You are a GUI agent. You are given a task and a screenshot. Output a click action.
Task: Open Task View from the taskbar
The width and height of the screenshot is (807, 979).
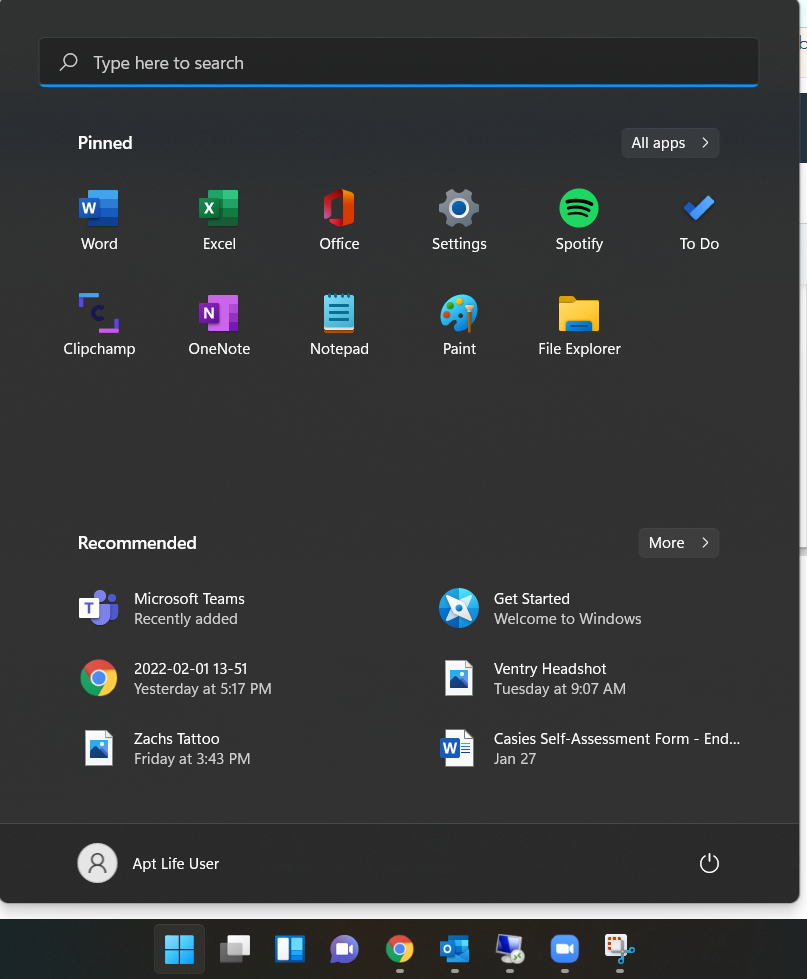[x=235, y=949]
